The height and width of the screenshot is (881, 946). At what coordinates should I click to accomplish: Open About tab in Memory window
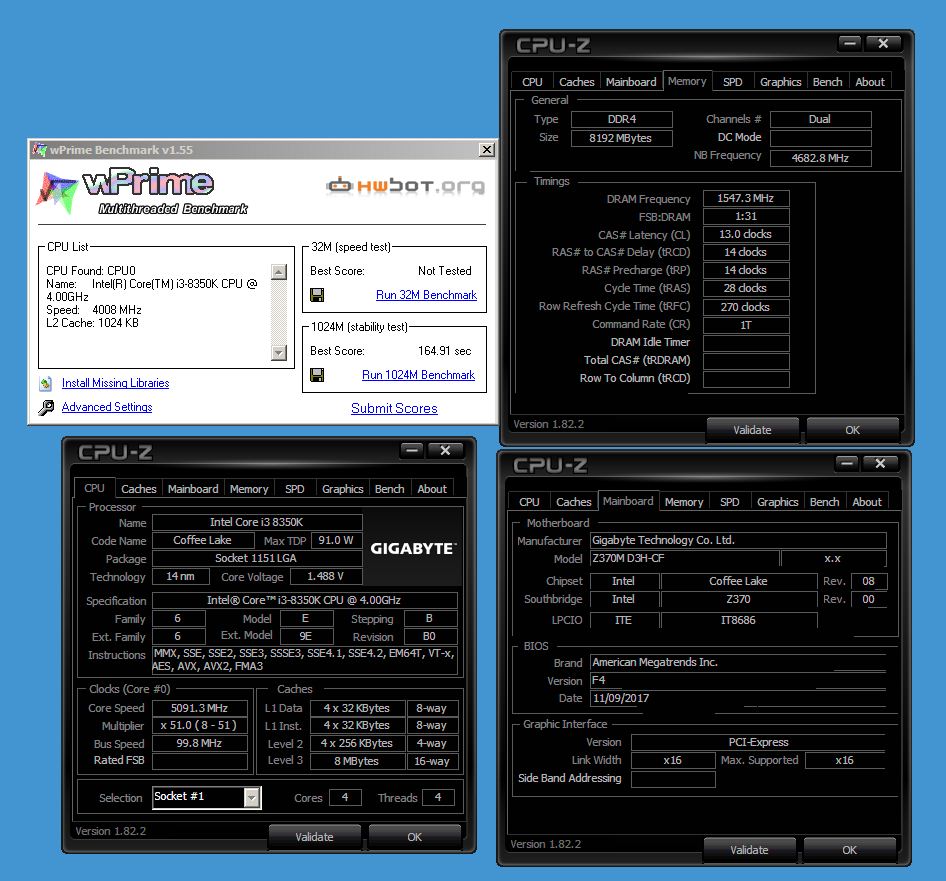(x=870, y=82)
